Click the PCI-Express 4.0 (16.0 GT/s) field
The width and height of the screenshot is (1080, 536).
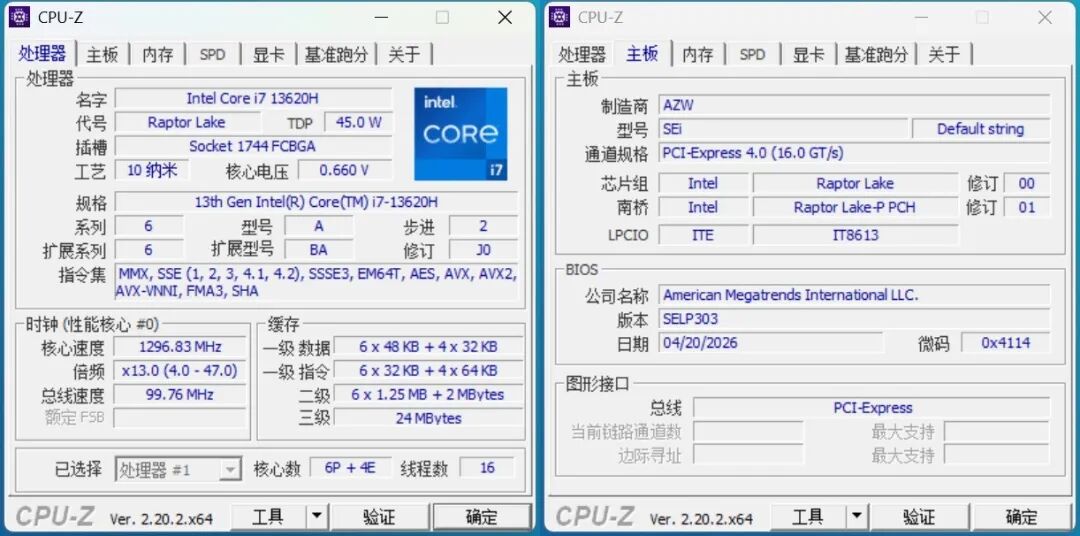pyautogui.click(x=854, y=153)
